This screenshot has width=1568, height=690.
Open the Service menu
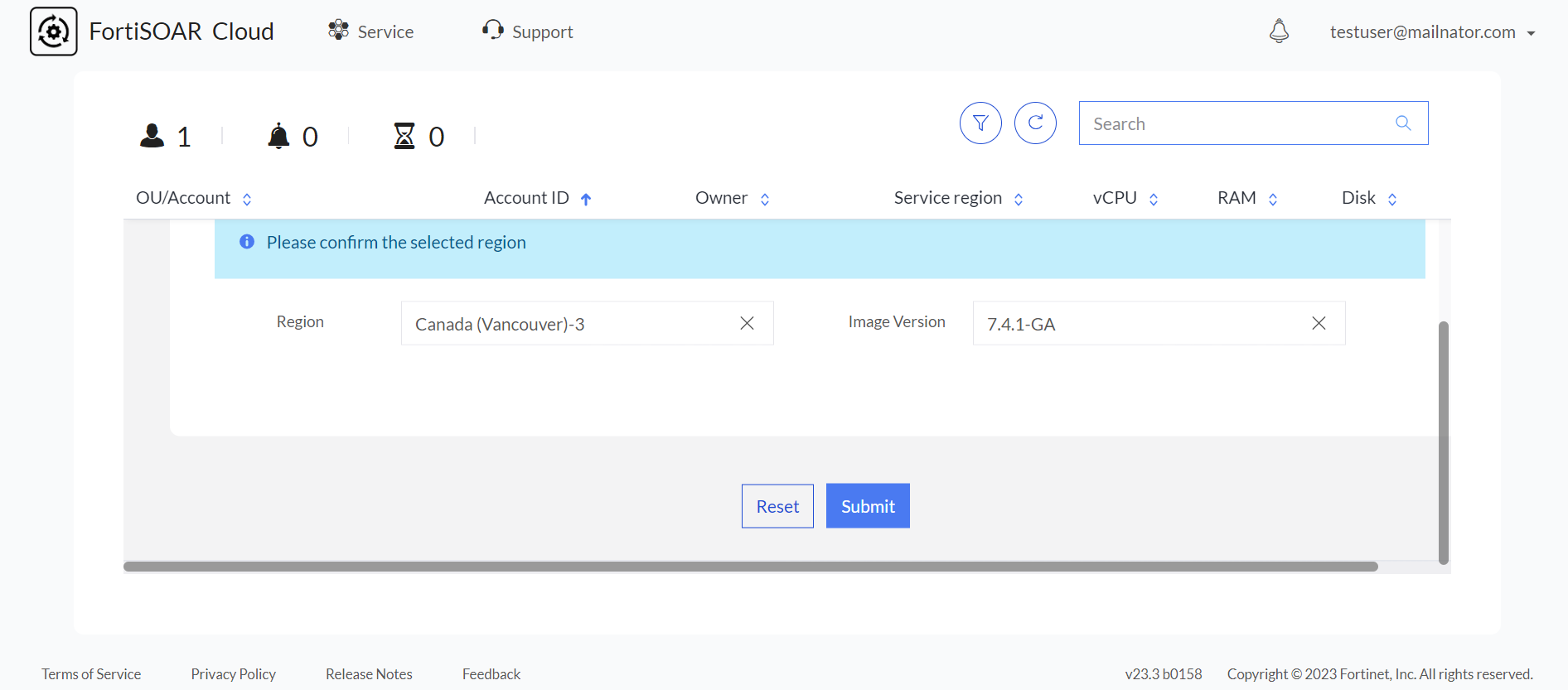pyautogui.click(x=370, y=31)
